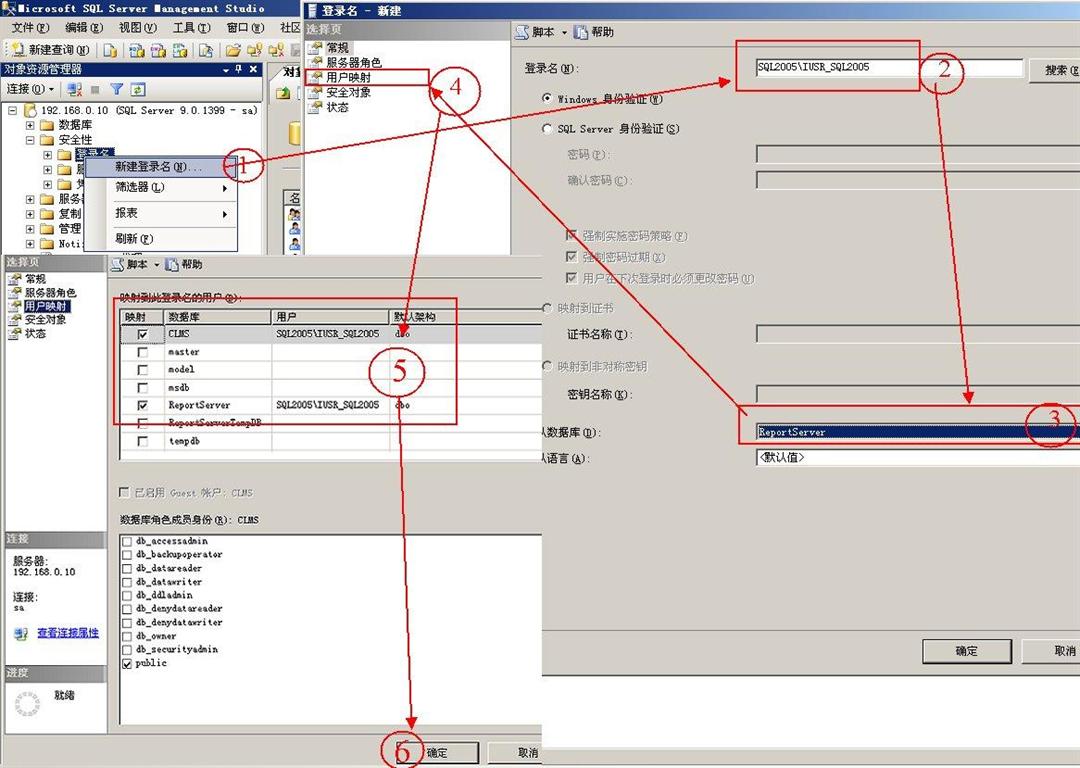Expand the 管理 tree folder
Image resolution: width=1080 pixels, height=768 pixels.
(x=30, y=229)
